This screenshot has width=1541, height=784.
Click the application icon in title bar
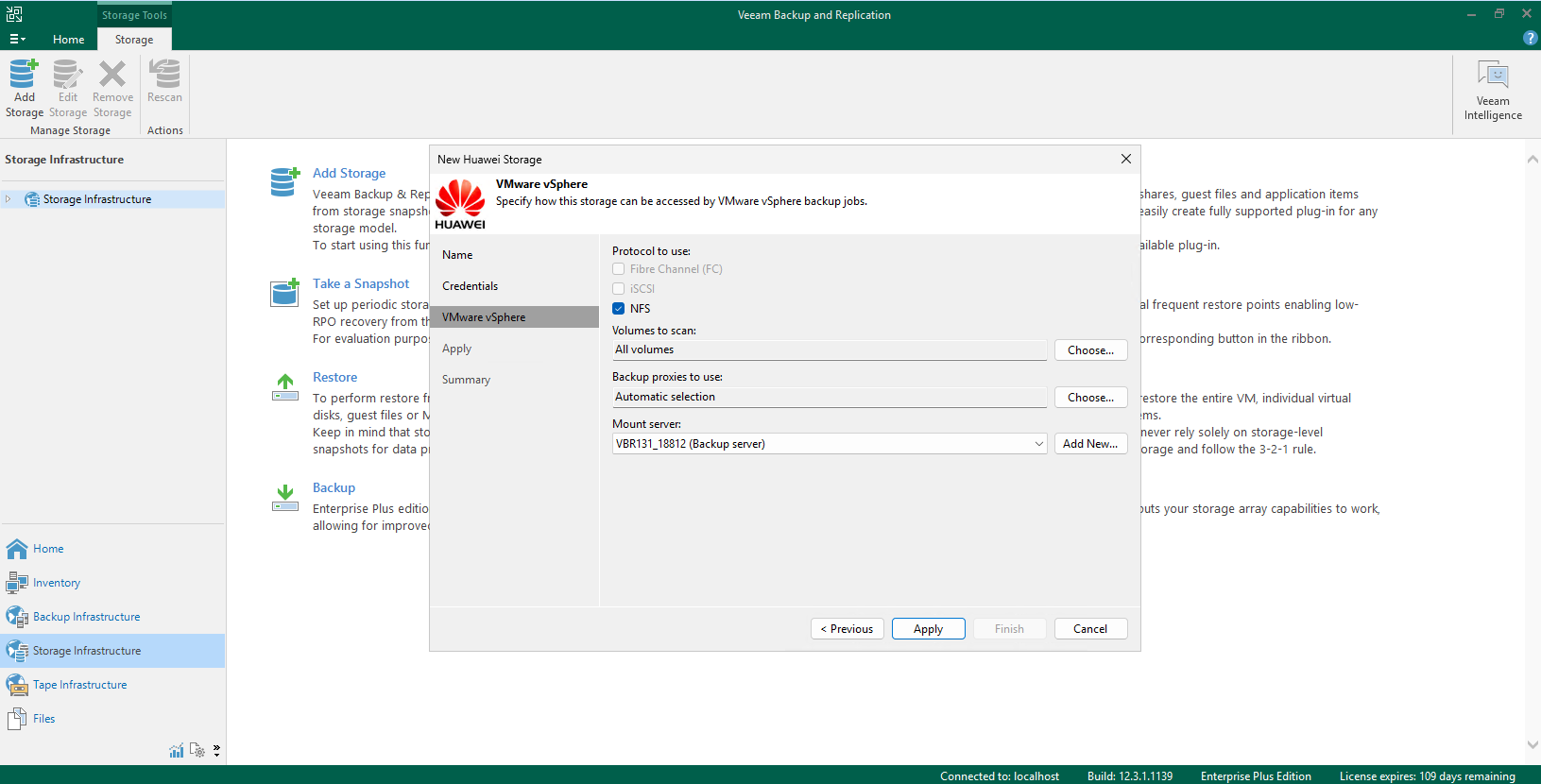pos(14,14)
